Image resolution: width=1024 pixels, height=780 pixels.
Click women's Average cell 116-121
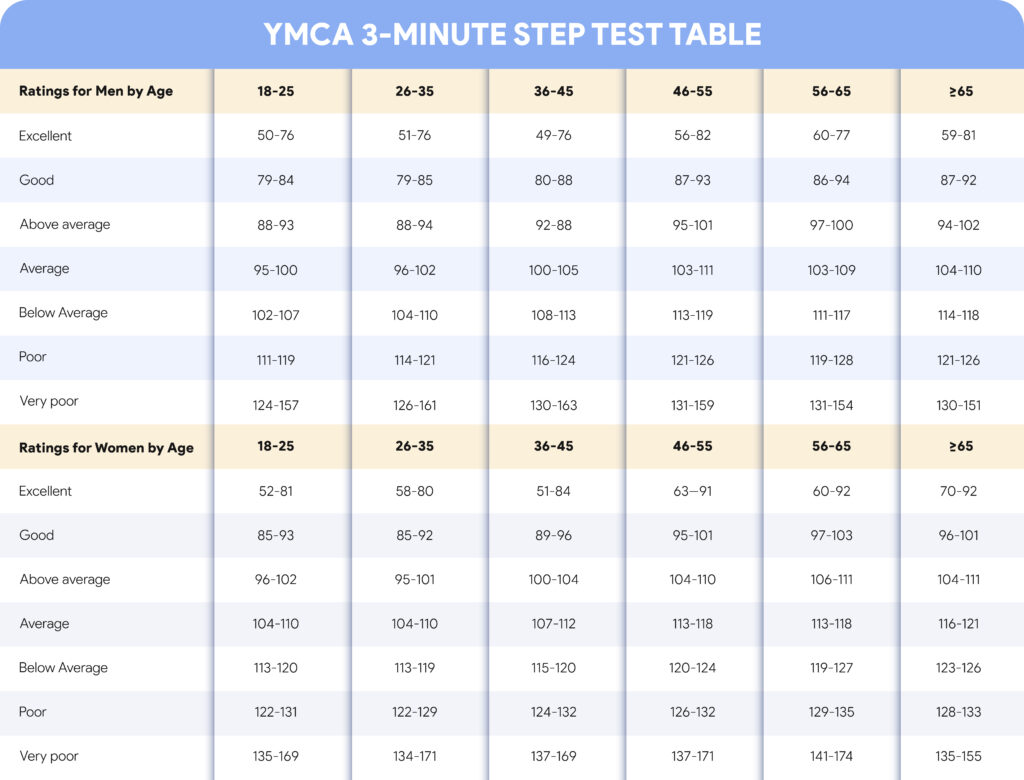pos(958,624)
